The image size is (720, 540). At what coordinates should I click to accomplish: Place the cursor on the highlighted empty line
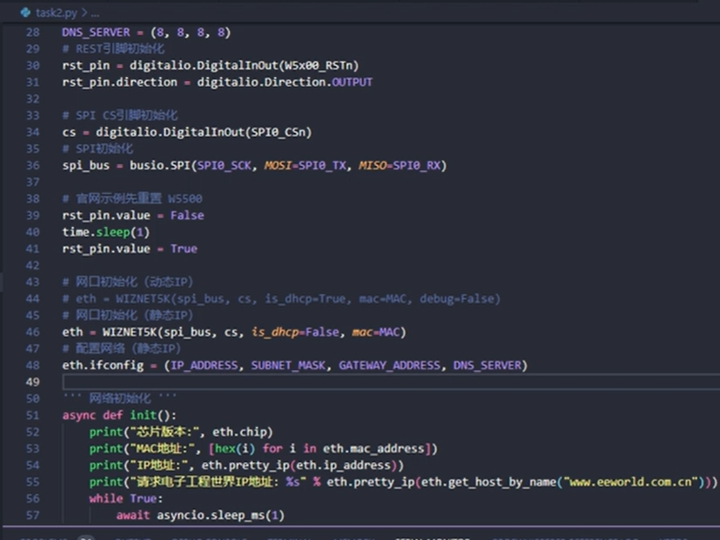coord(300,382)
